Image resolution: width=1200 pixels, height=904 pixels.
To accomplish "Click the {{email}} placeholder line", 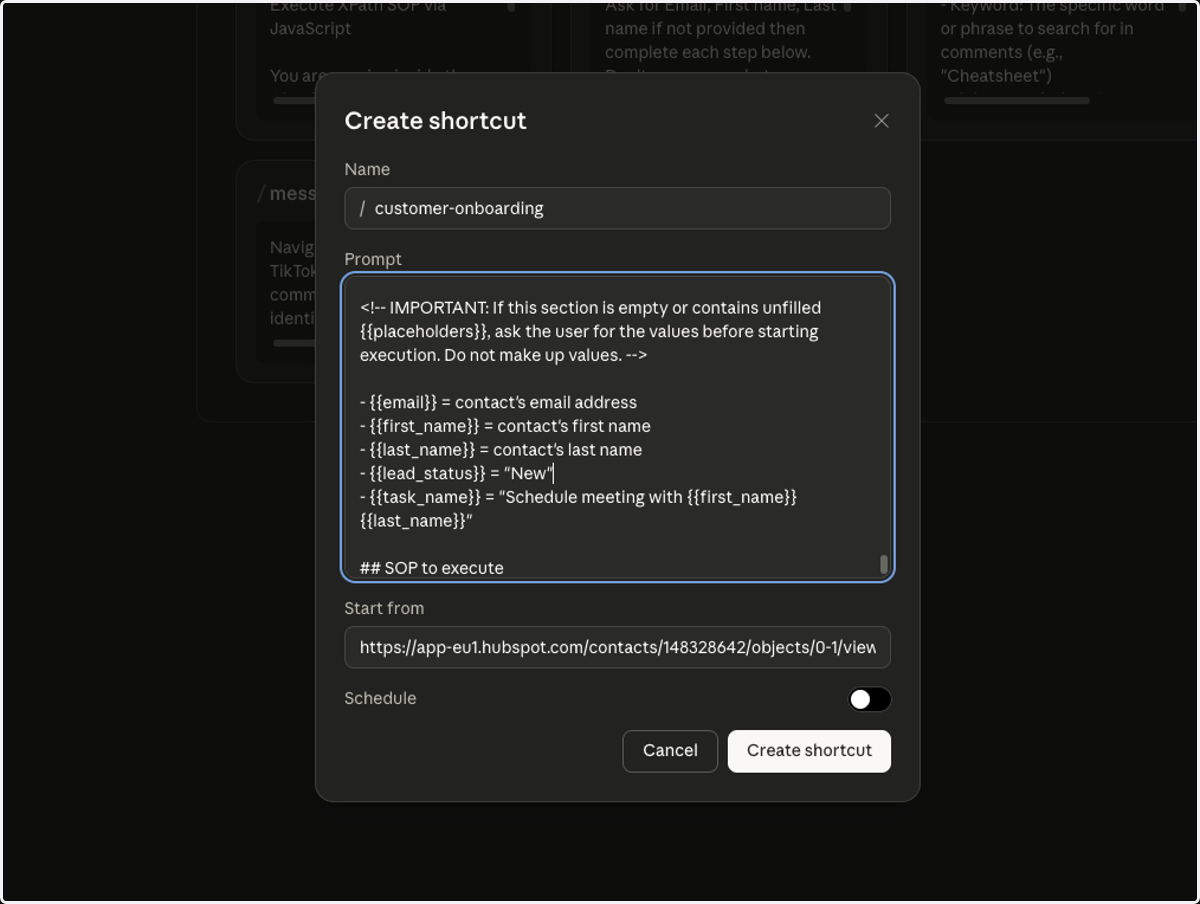I will click(498, 402).
